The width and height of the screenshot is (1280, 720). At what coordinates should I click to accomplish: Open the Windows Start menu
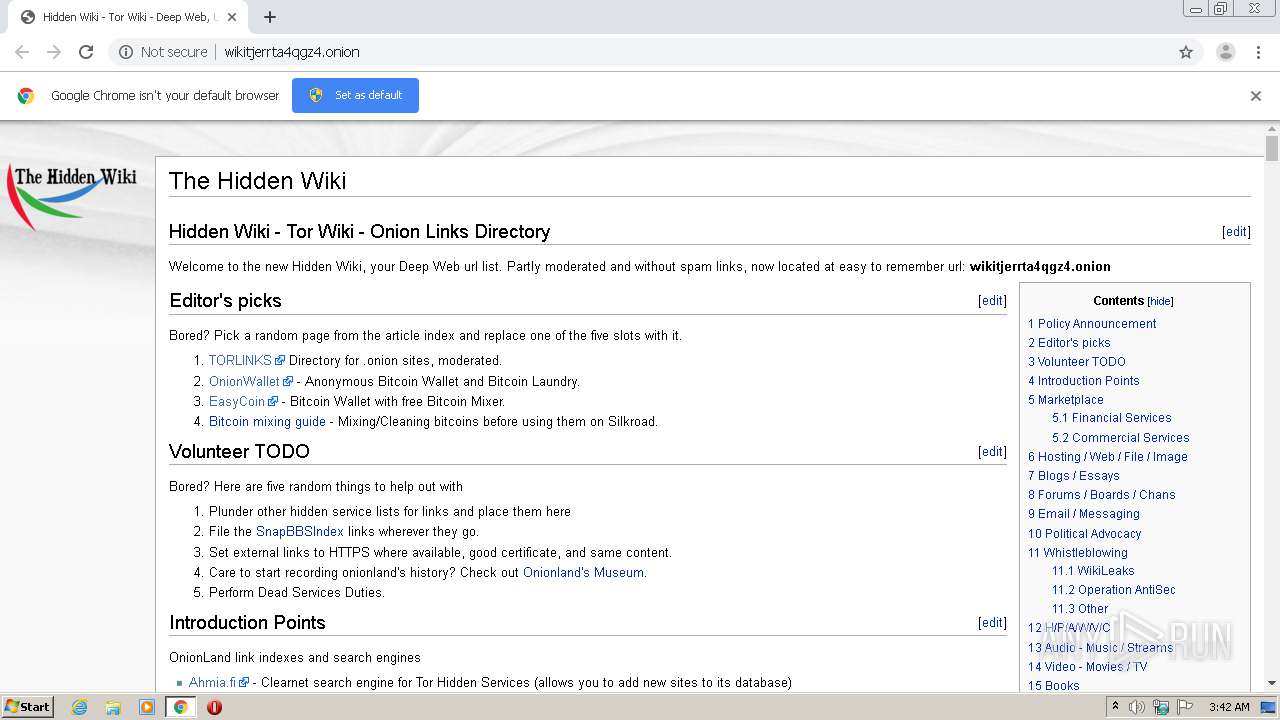[x=27, y=707]
